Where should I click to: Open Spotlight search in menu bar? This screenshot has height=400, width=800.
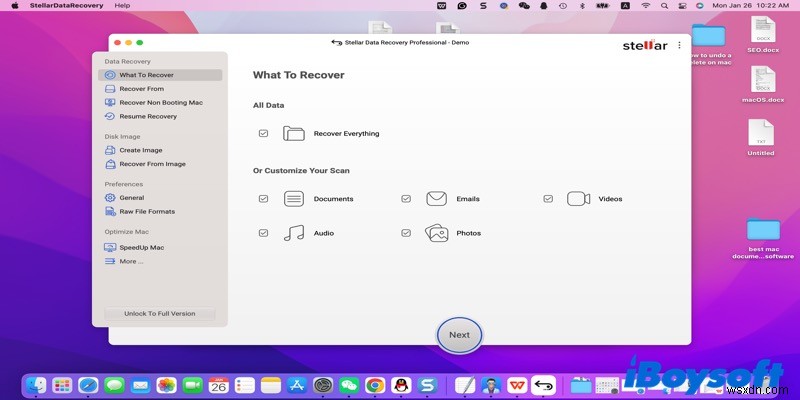click(x=664, y=6)
